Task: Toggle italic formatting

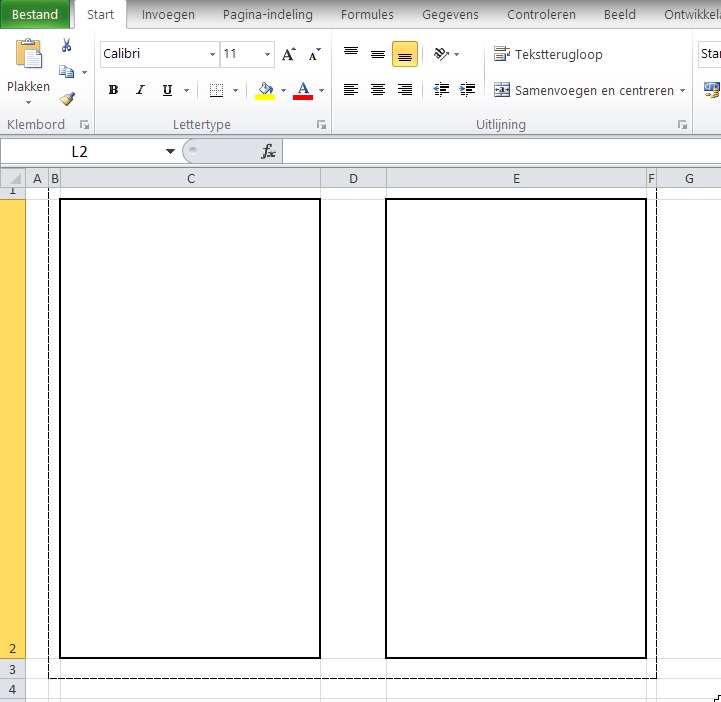Action: (x=140, y=90)
